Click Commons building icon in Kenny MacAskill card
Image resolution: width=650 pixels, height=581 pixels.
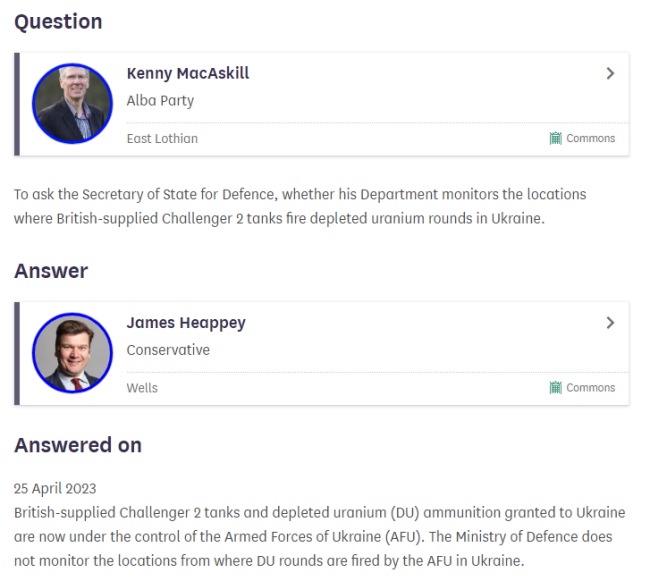tap(556, 138)
